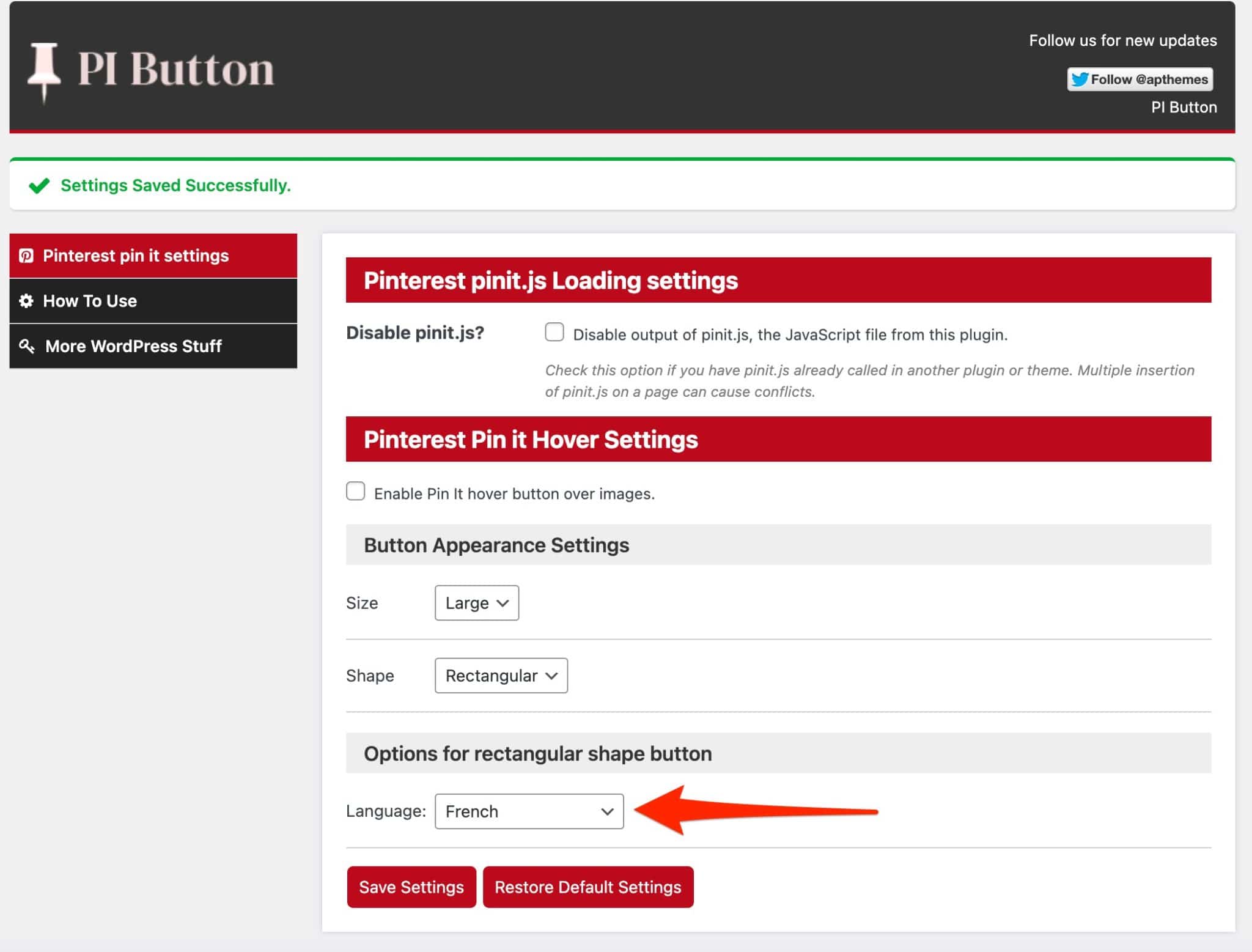Click the Language: label
1252x952 pixels.
click(386, 811)
